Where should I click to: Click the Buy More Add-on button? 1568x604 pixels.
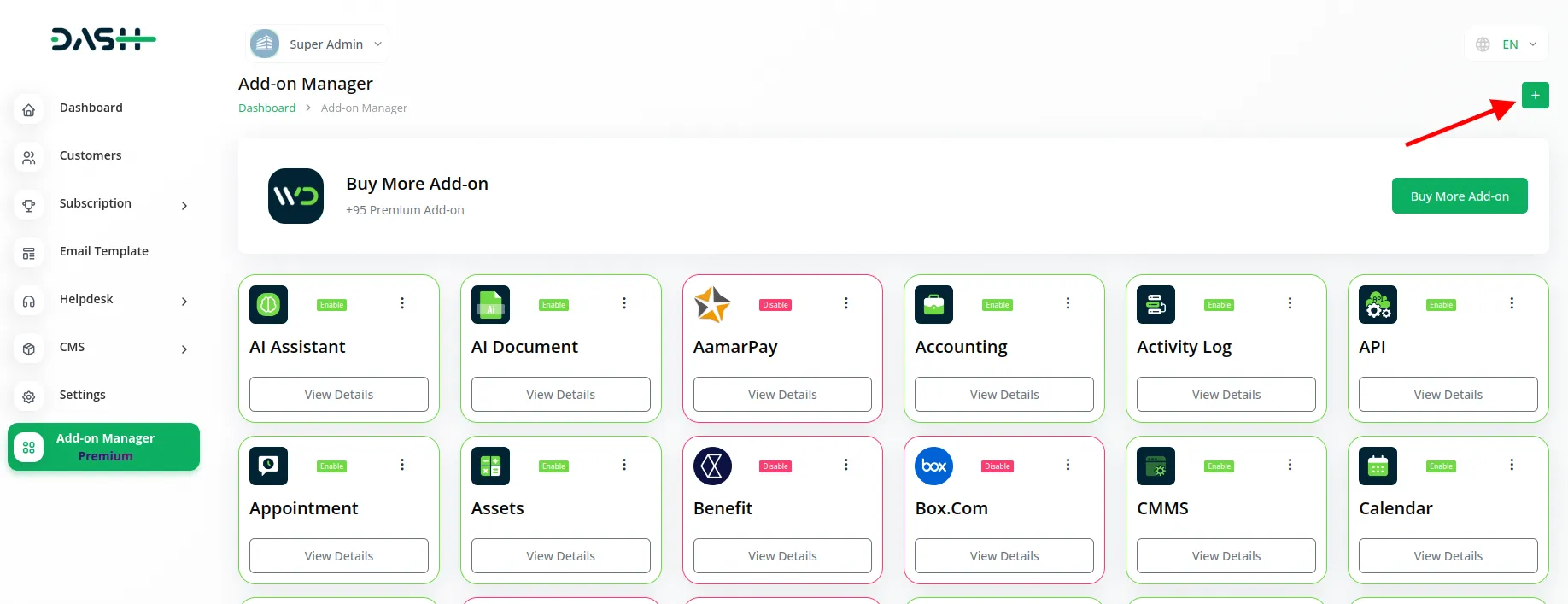coord(1460,196)
